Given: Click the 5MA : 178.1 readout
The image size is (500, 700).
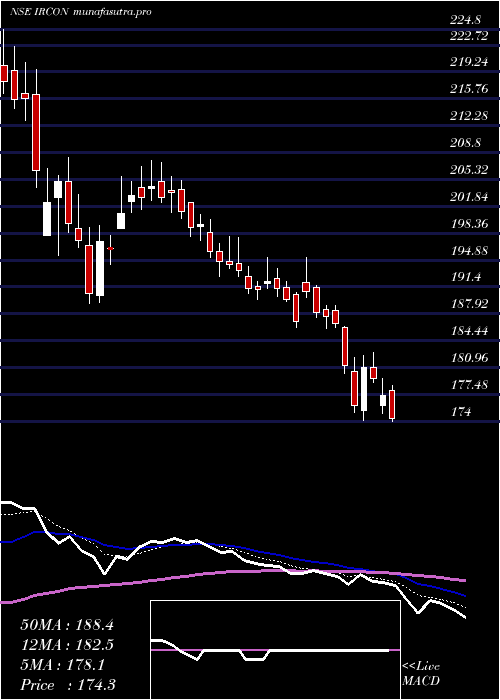Looking at the screenshot, I should point(62,665).
